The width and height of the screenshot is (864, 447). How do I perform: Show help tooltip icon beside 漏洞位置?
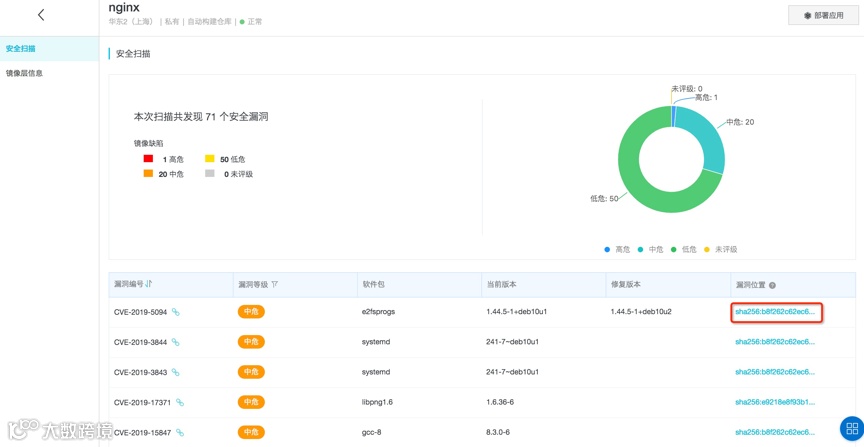tap(773, 285)
